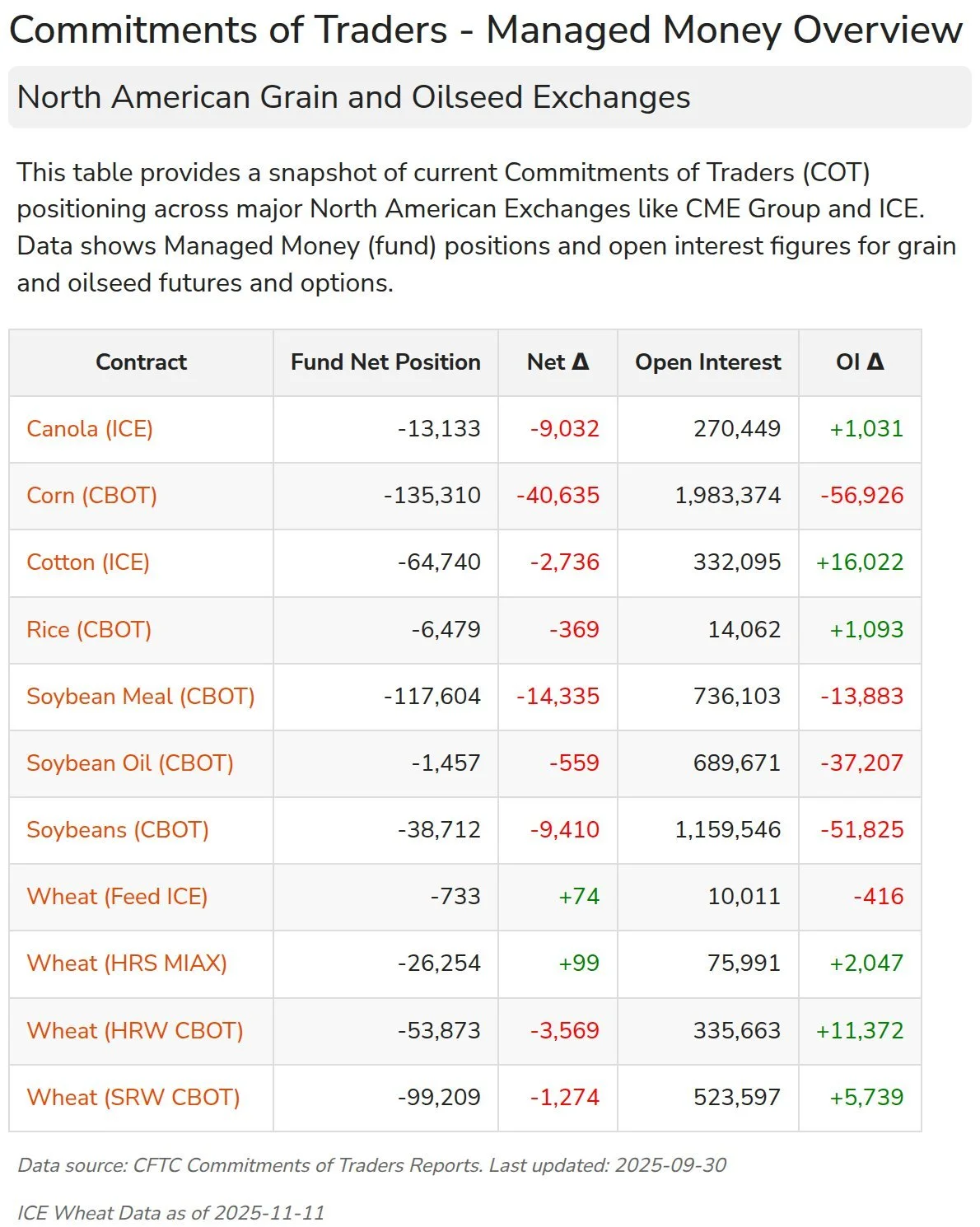
Task: Open the Corn (CBOT) contract link
Action: pyautogui.click(x=91, y=496)
